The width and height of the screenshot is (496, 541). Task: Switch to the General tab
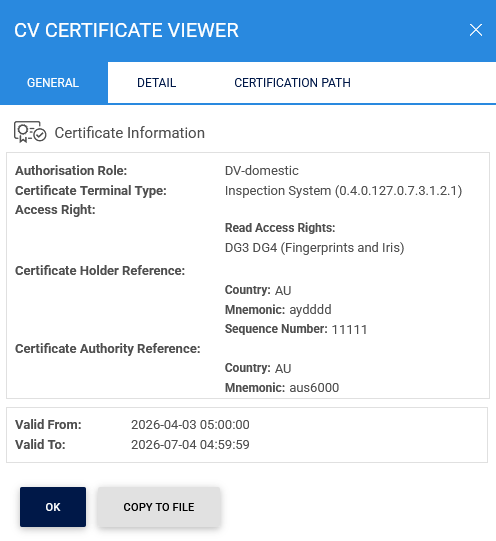coord(53,83)
